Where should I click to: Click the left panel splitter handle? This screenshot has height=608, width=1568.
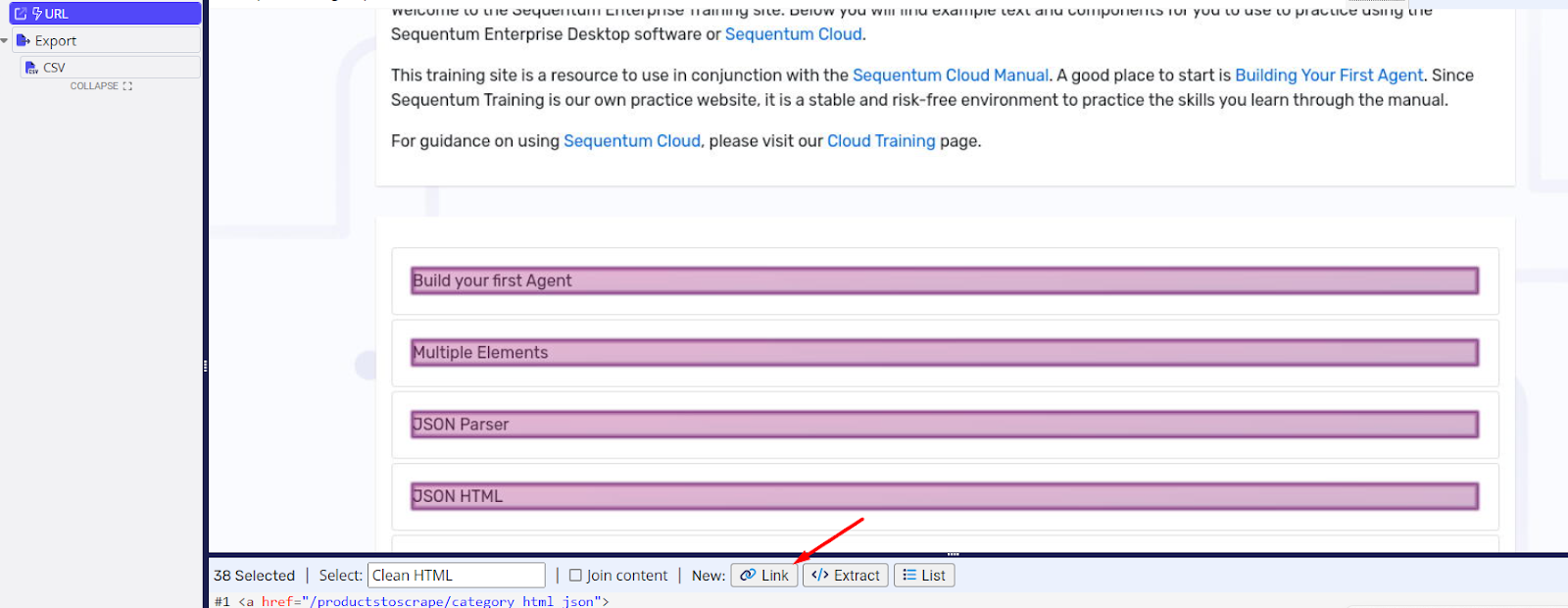click(x=205, y=366)
